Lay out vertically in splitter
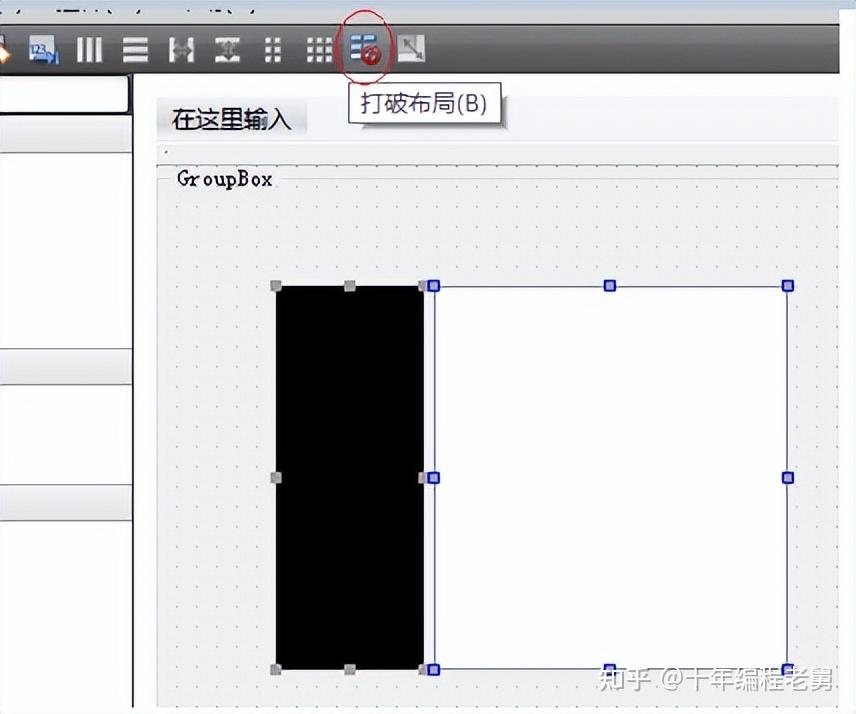Screen dimensions: 856x714 click(227, 50)
